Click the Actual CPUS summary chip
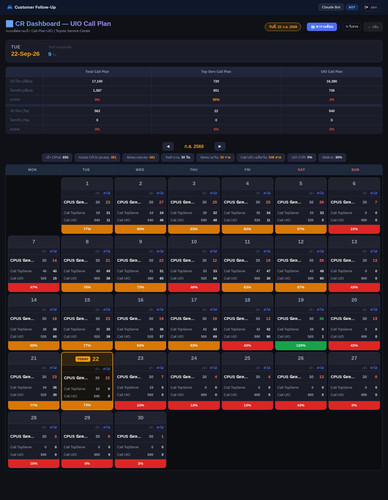The image size is (388, 500). [x=97, y=157]
